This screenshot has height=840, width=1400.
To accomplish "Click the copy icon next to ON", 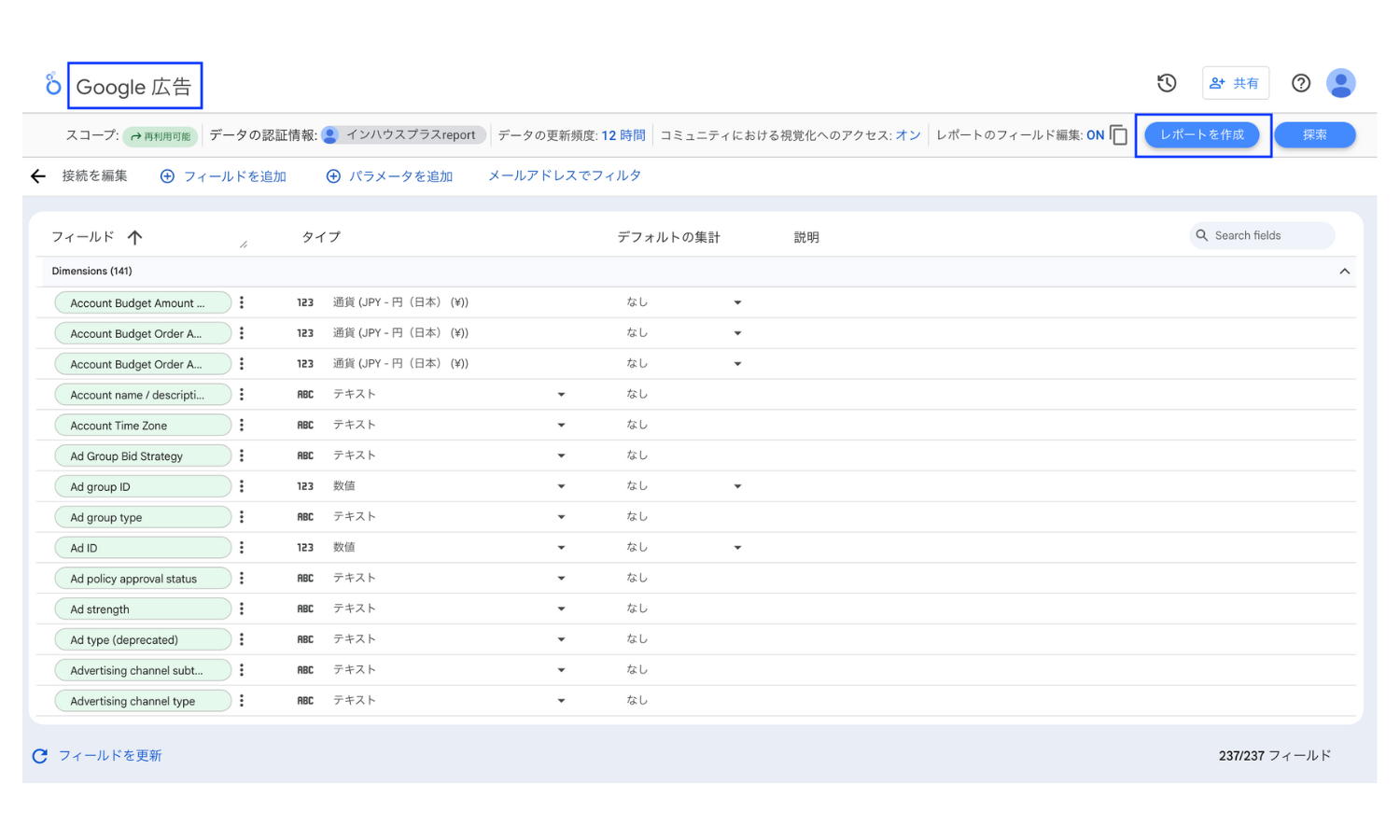I will (1116, 134).
